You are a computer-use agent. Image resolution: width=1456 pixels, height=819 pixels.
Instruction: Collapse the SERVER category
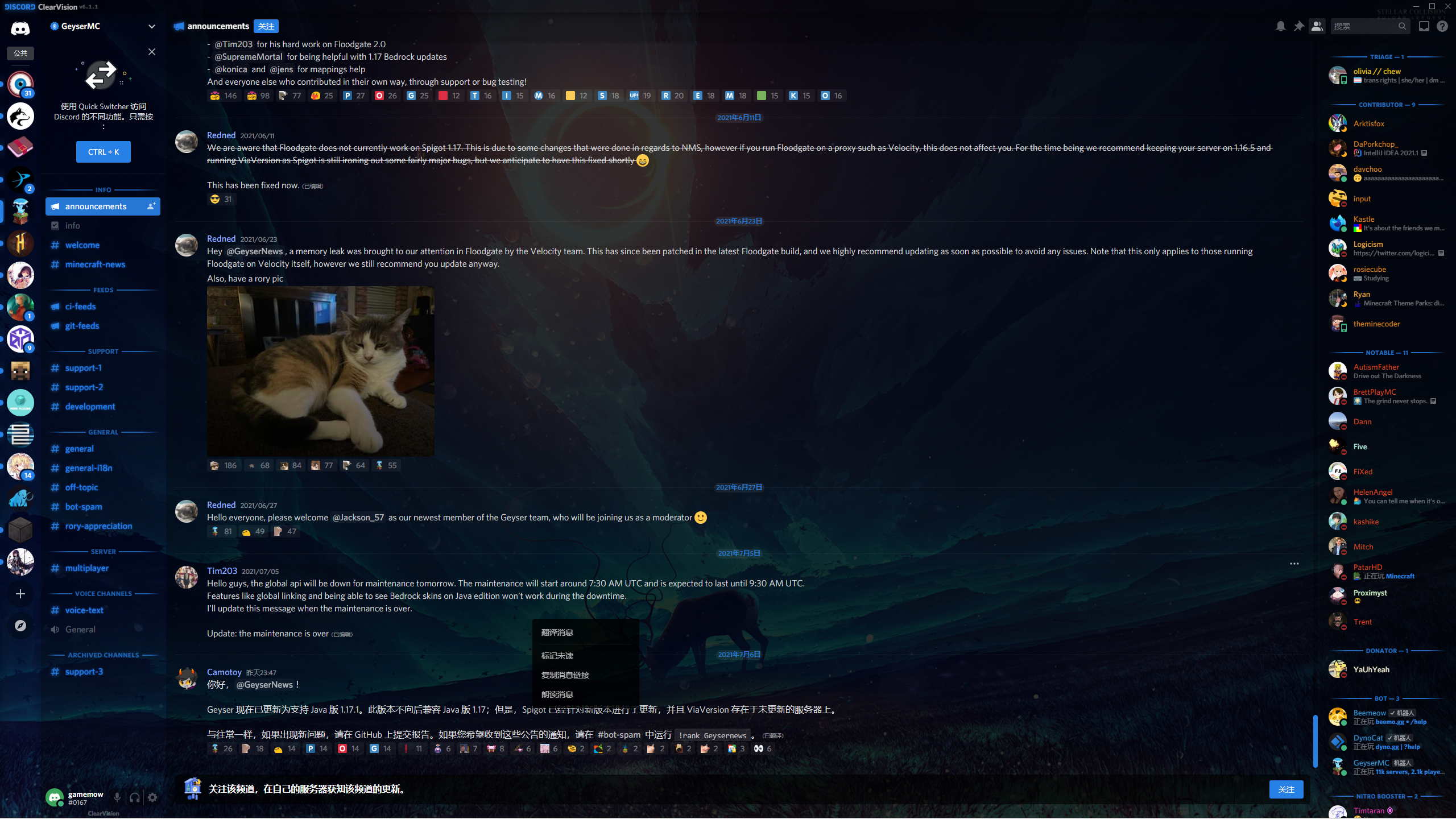[103, 552]
